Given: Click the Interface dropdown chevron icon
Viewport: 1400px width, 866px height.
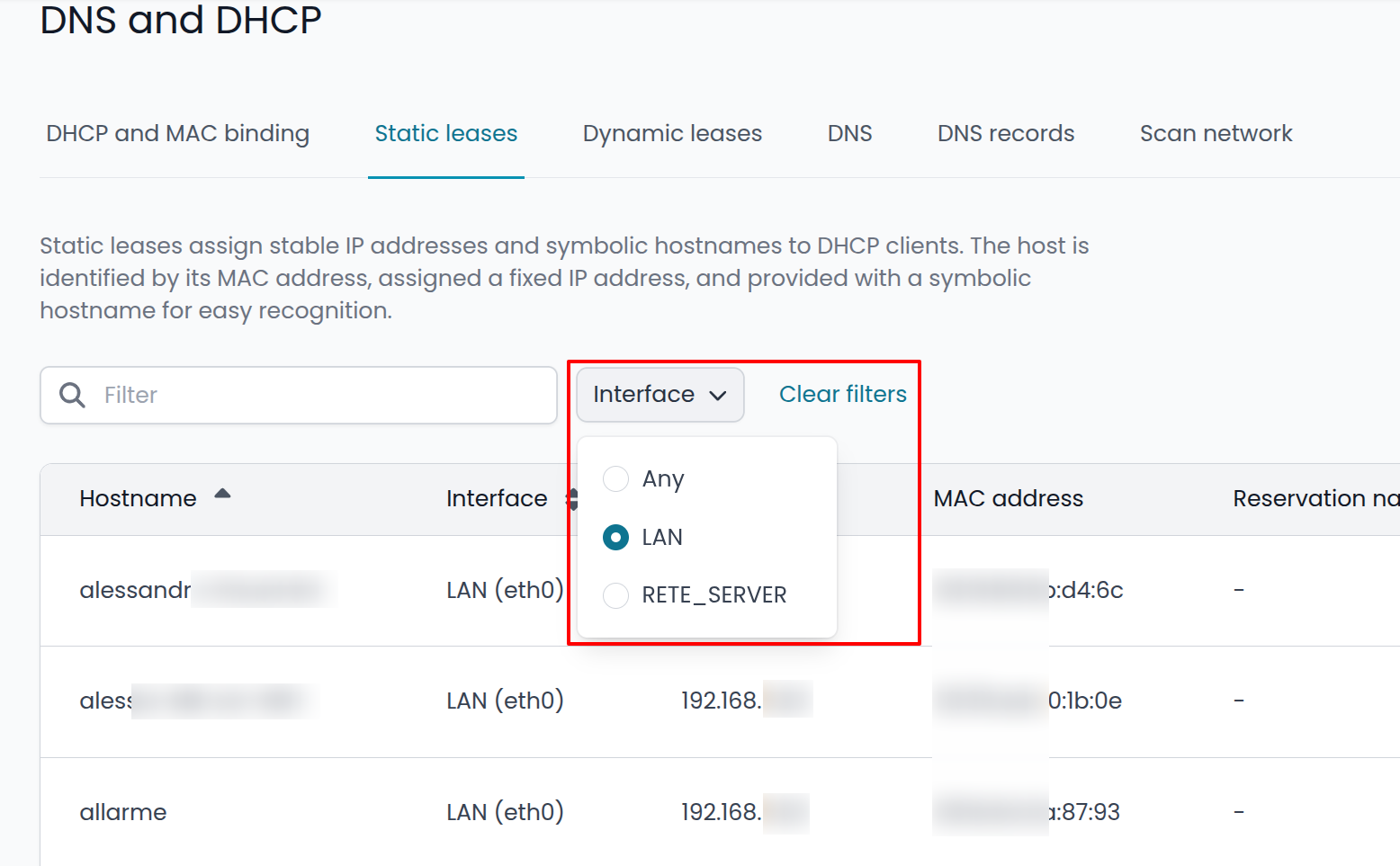Looking at the screenshot, I should (x=718, y=395).
